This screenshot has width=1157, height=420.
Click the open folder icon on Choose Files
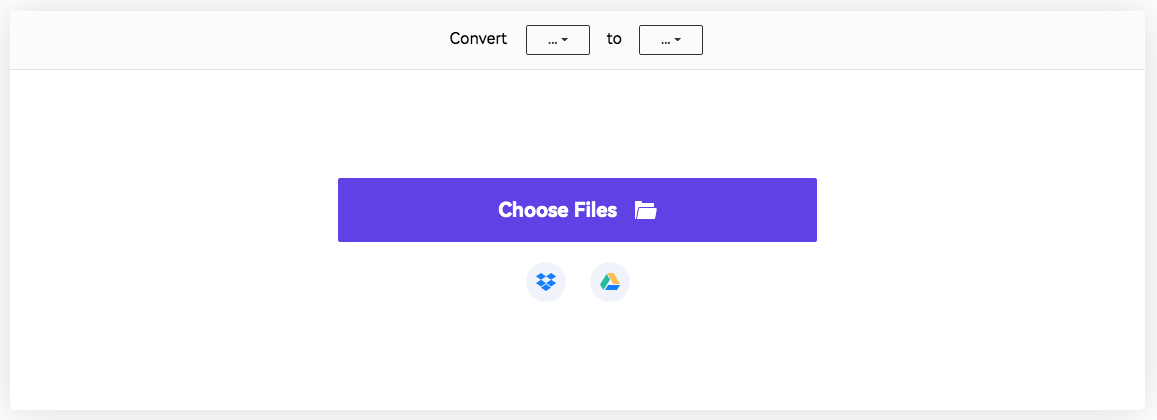(x=646, y=210)
